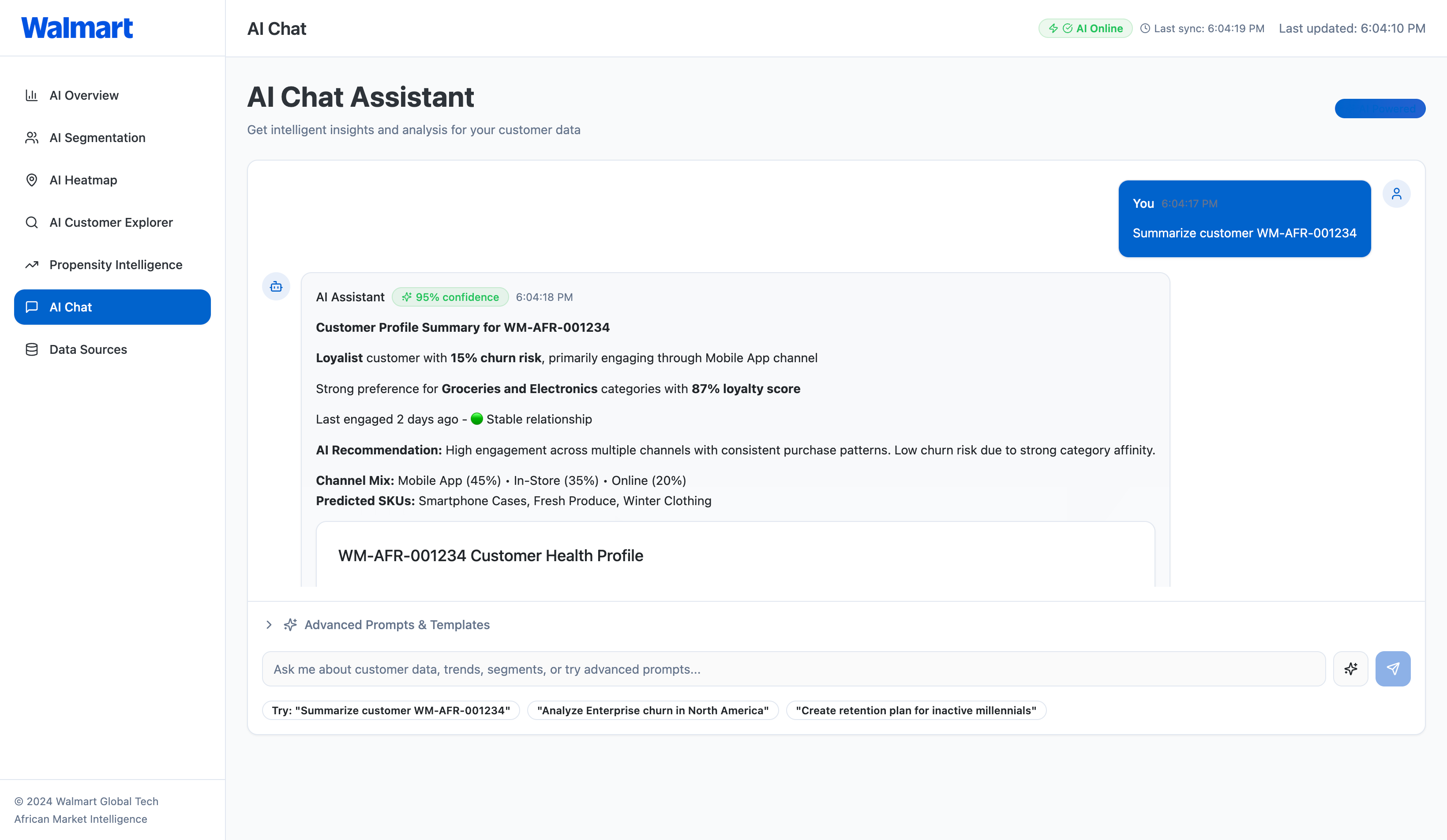
Task: Click the "AI Assistant" sender name
Action: [350, 297]
